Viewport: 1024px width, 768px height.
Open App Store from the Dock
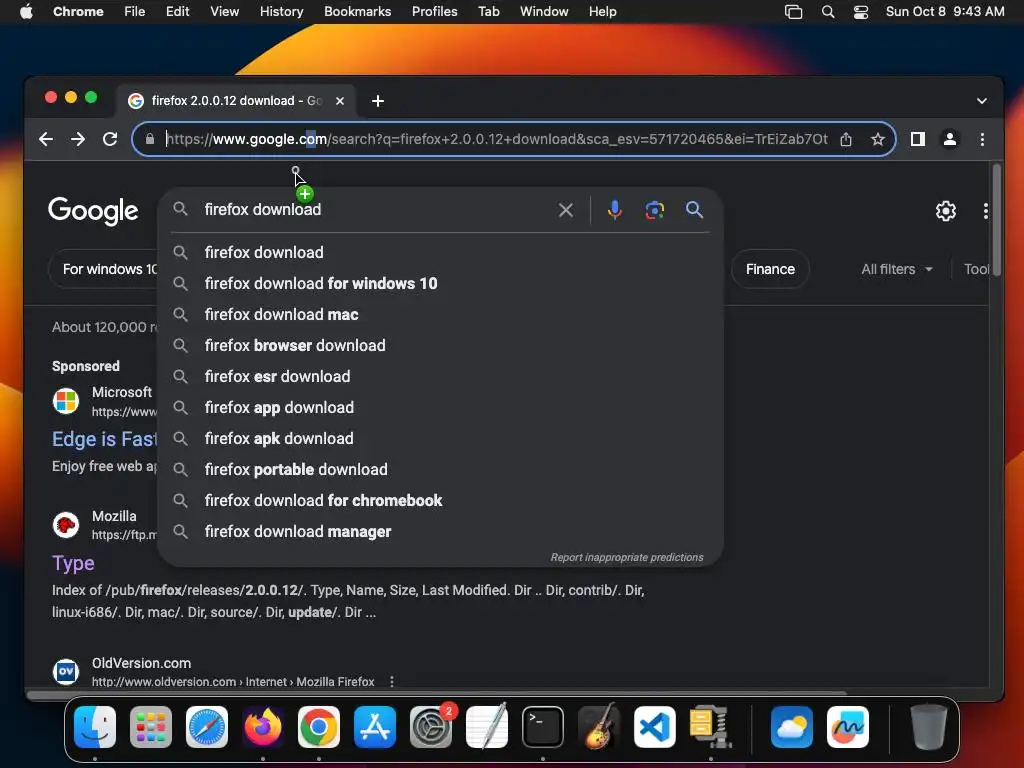(375, 726)
